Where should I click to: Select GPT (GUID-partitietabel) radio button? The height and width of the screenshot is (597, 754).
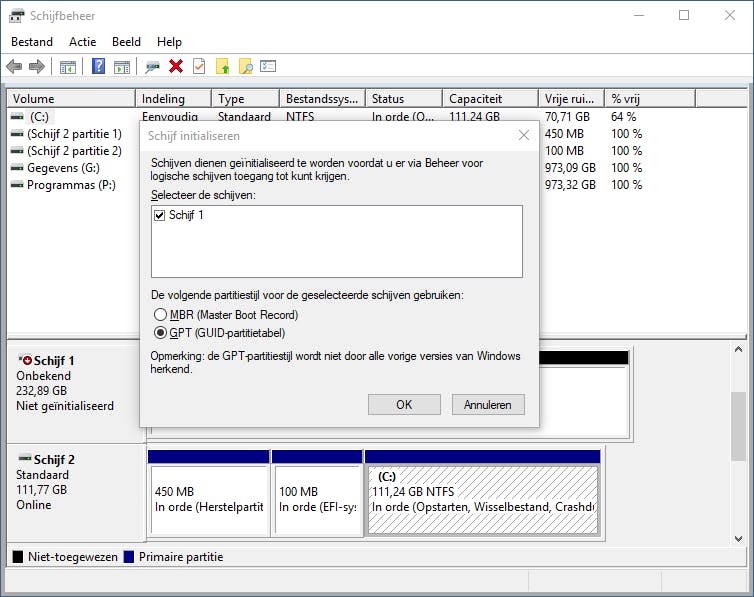pyautogui.click(x=160, y=333)
